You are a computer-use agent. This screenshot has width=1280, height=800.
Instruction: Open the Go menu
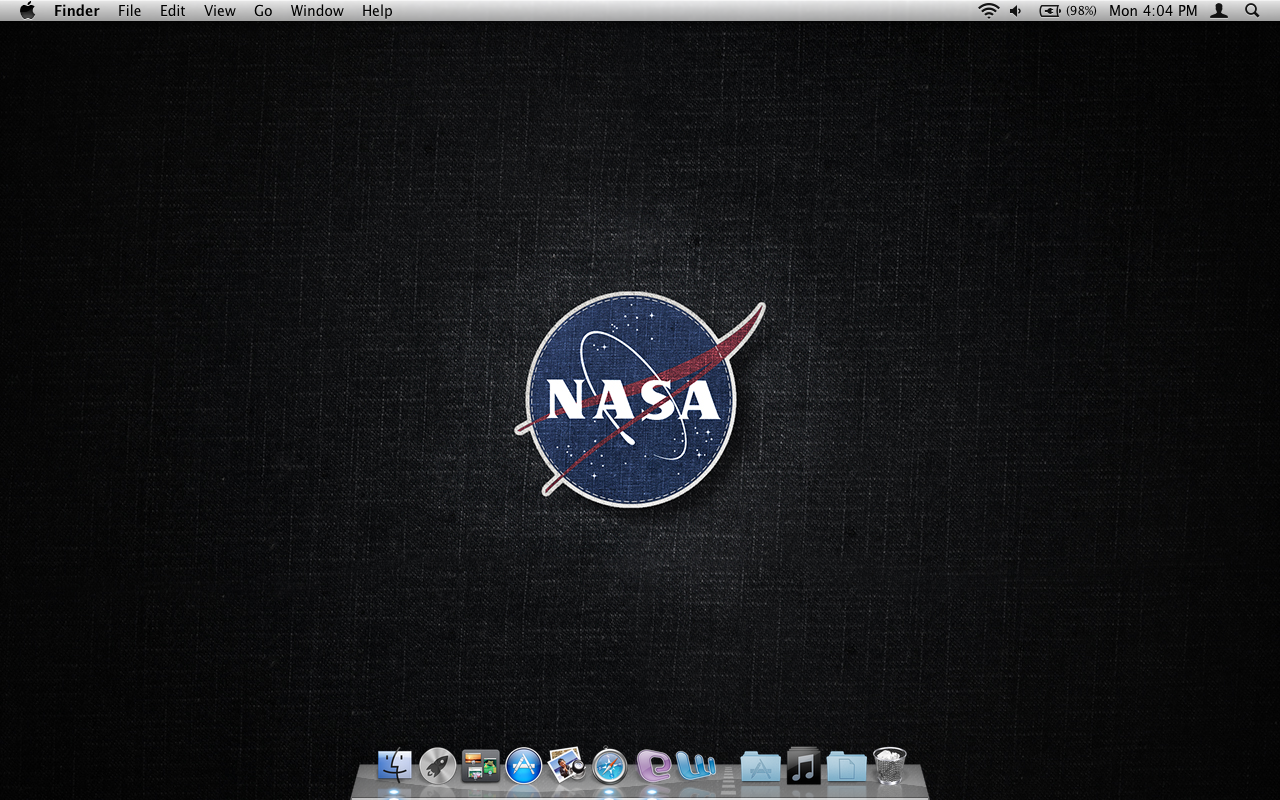[x=263, y=11]
